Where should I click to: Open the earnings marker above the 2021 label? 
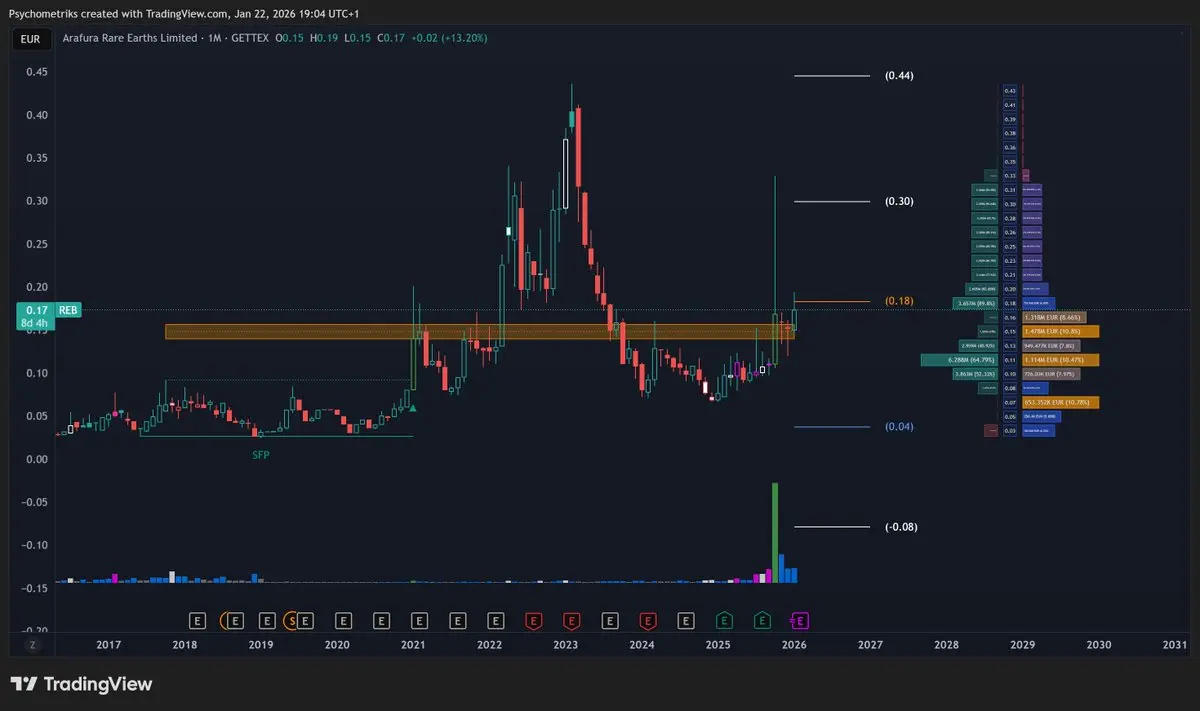coord(419,621)
